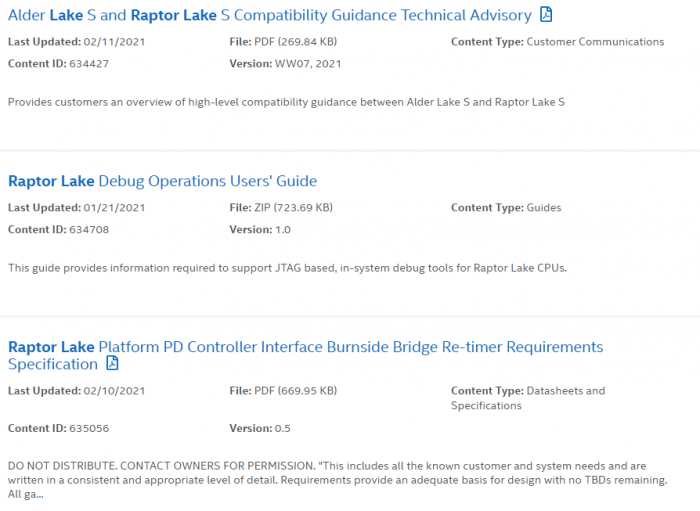This screenshot has width=700, height=511.
Task: Open the Platform PD Controller Interface Specification link
Action: pos(305,347)
